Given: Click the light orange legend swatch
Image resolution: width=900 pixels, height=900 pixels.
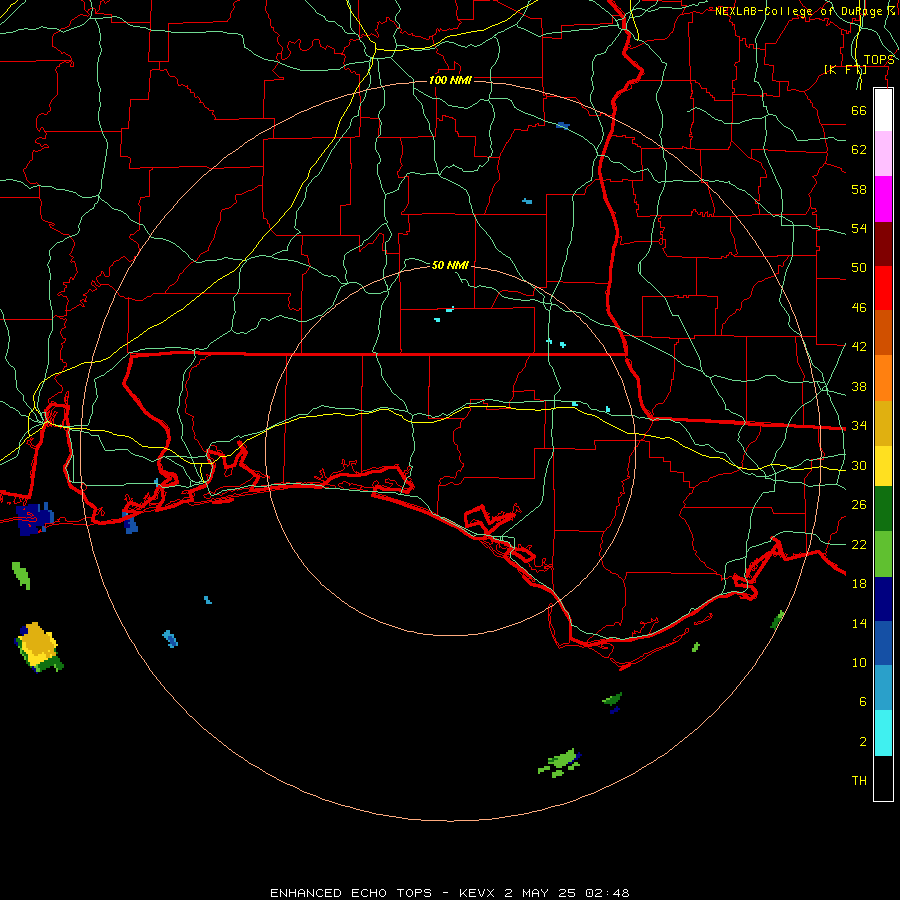Looking at the screenshot, I should click(x=883, y=378).
